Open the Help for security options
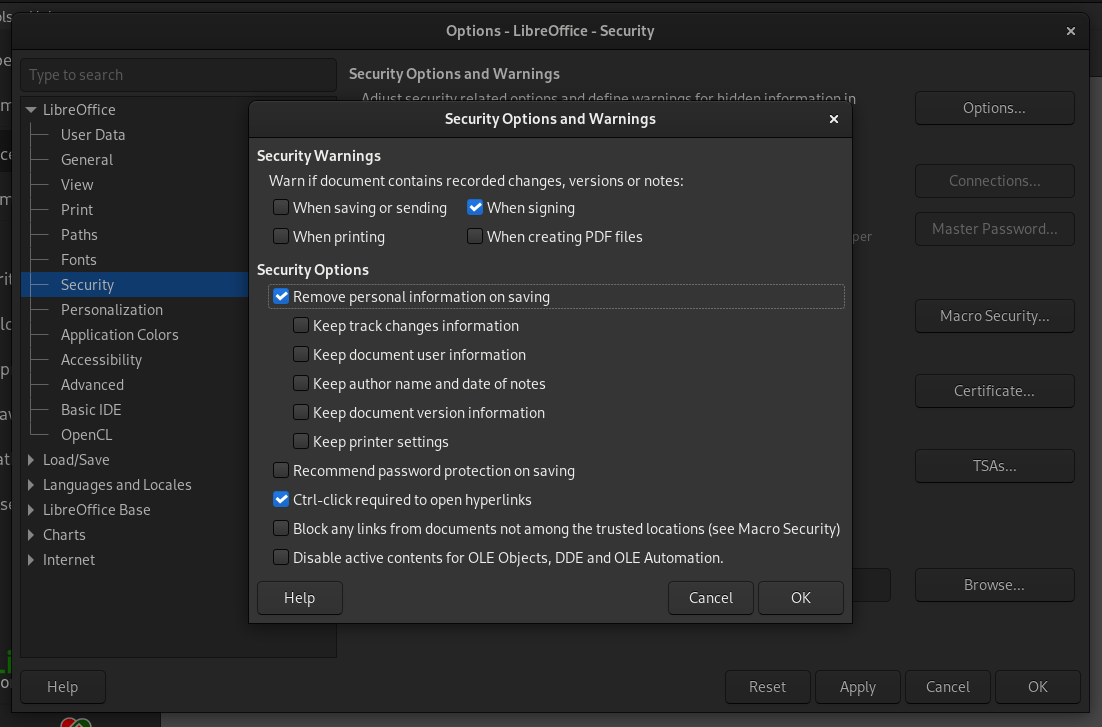Screen dimensions: 1102x727 click(299, 597)
